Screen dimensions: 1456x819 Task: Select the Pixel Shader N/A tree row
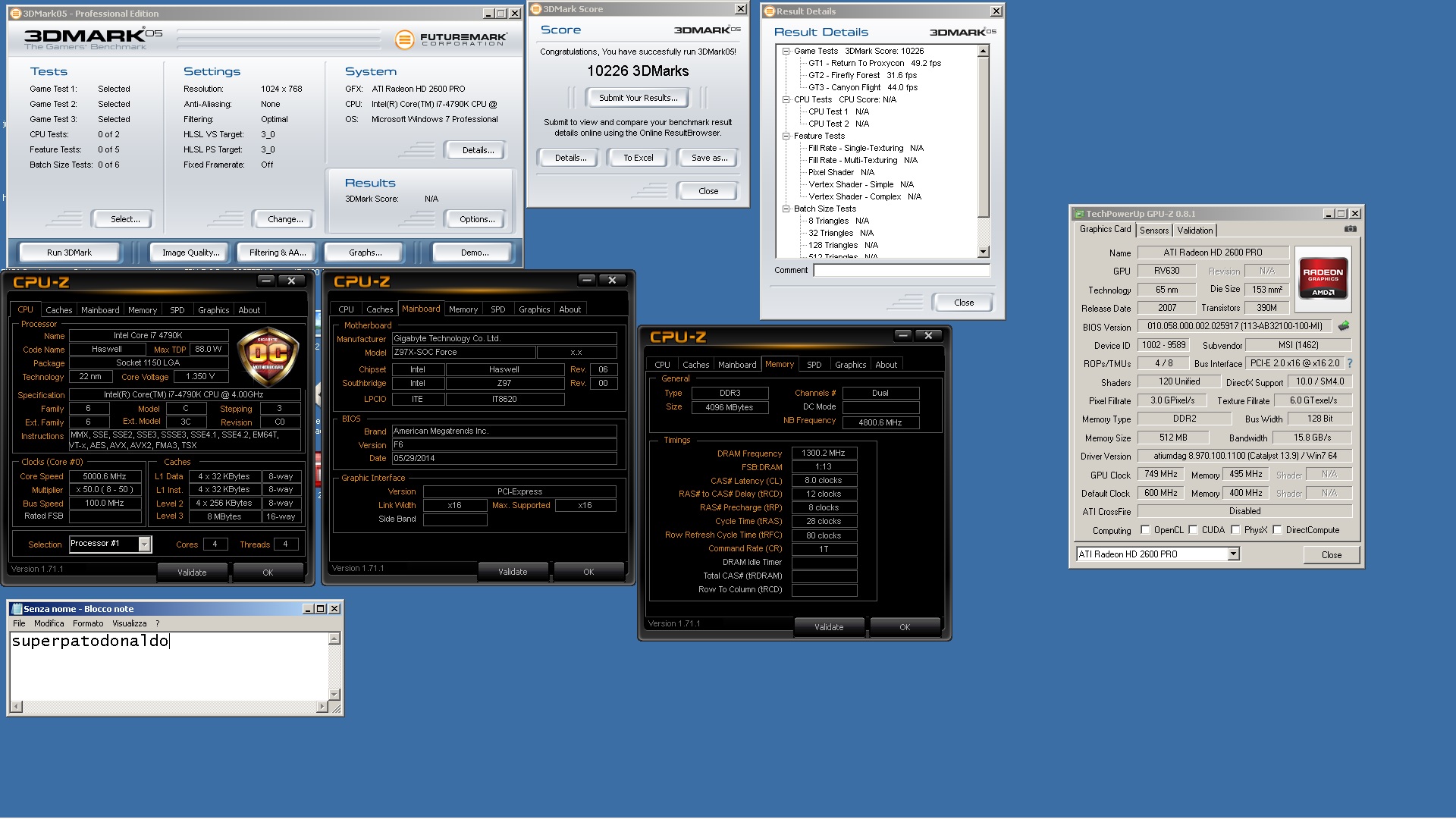coord(841,173)
